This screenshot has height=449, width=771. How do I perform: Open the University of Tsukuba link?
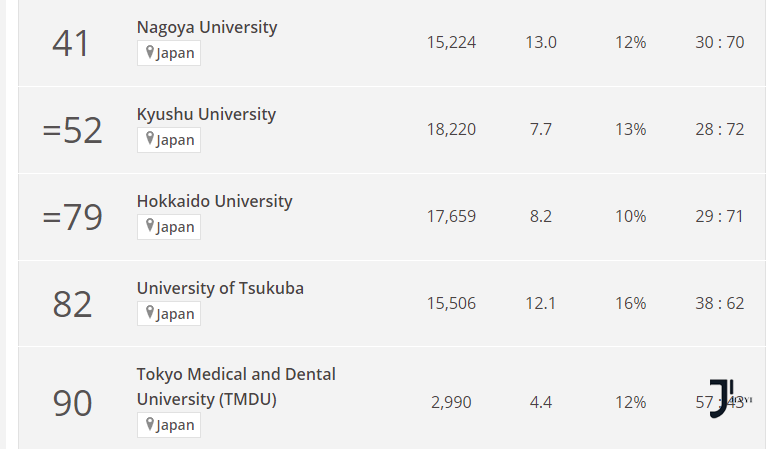[x=220, y=288]
